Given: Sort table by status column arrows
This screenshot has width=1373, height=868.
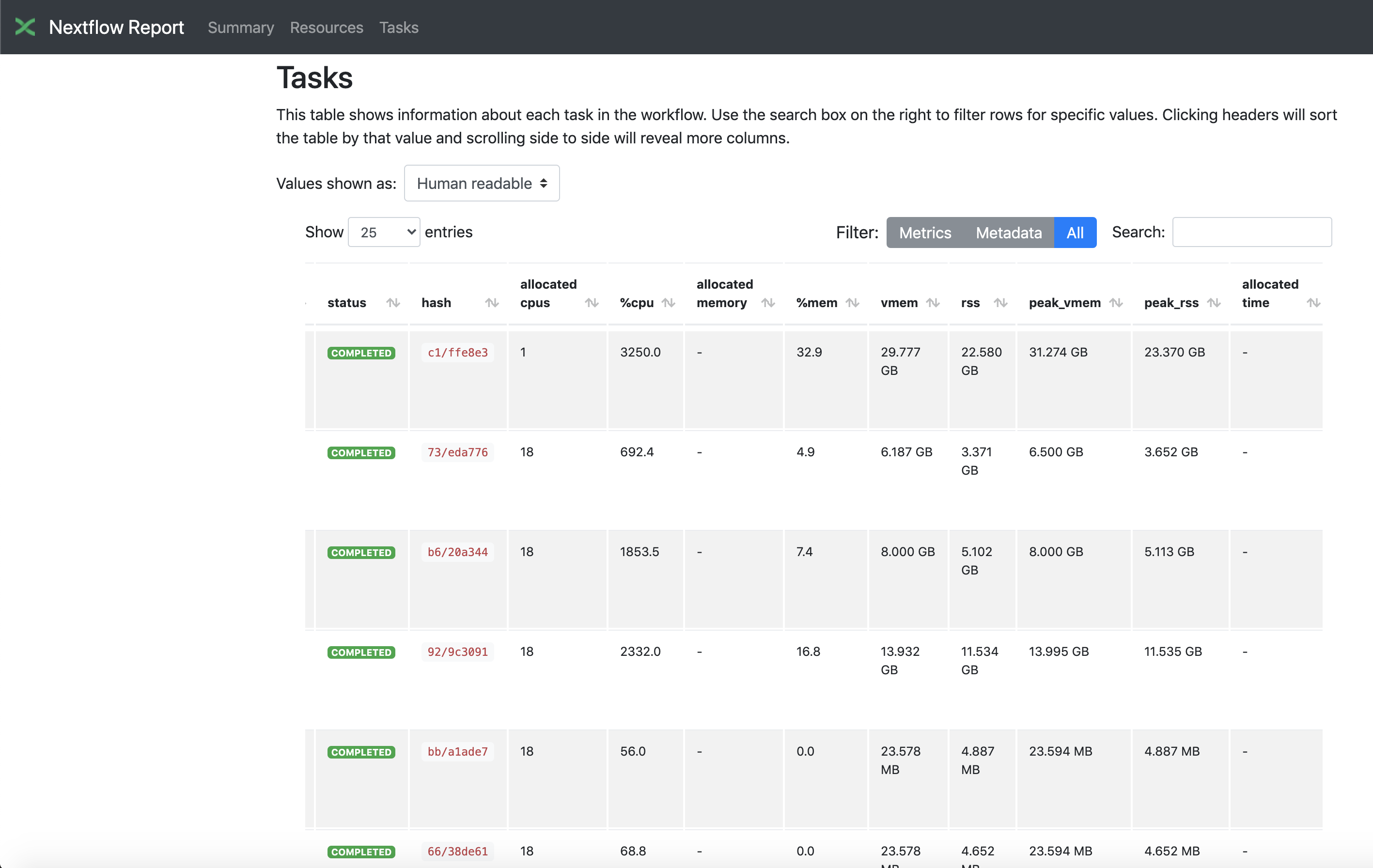Looking at the screenshot, I should (393, 303).
